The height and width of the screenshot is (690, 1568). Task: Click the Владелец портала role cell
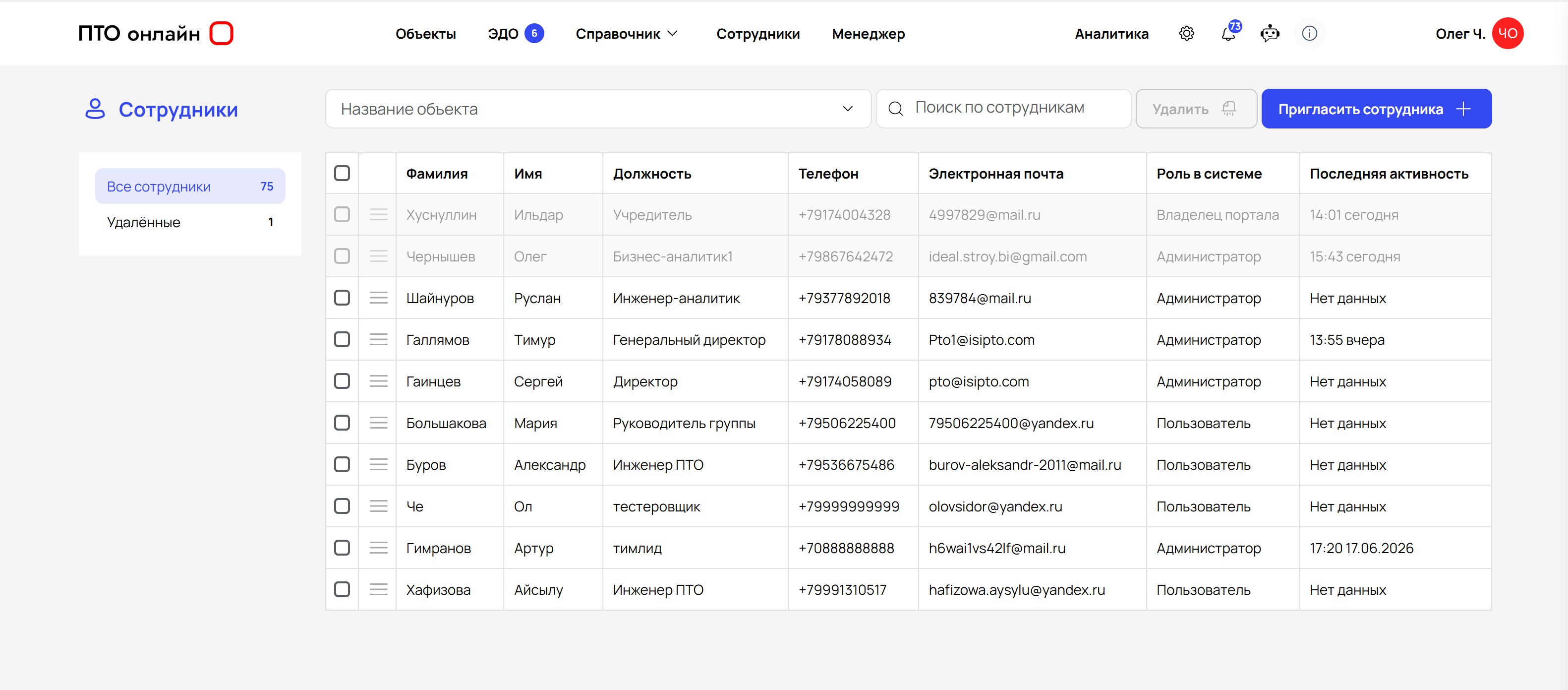(1218, 215)
